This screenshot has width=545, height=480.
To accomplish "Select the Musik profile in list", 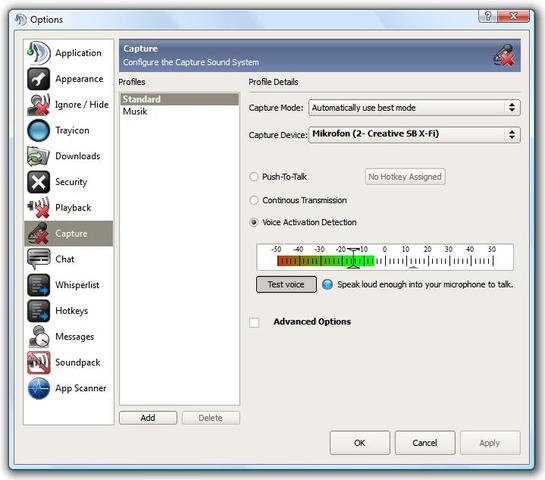I will 179,112.
